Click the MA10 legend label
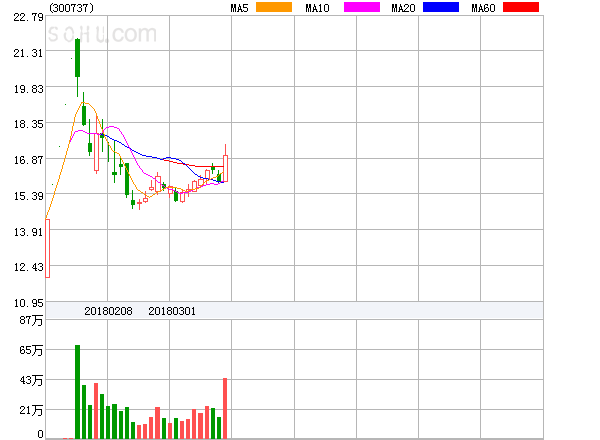 pos(317,8)
